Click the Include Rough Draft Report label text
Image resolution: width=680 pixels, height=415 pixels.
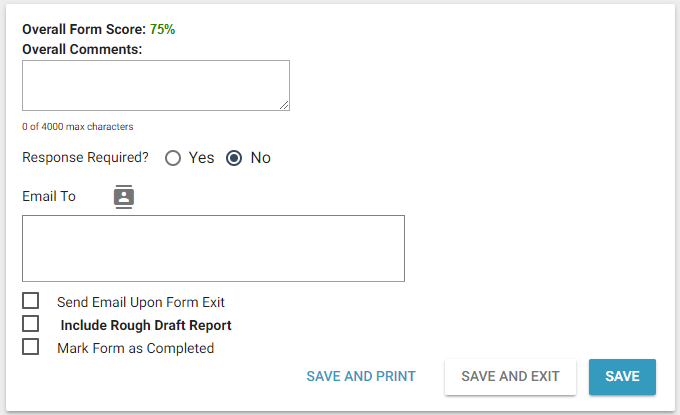point(146,325)
